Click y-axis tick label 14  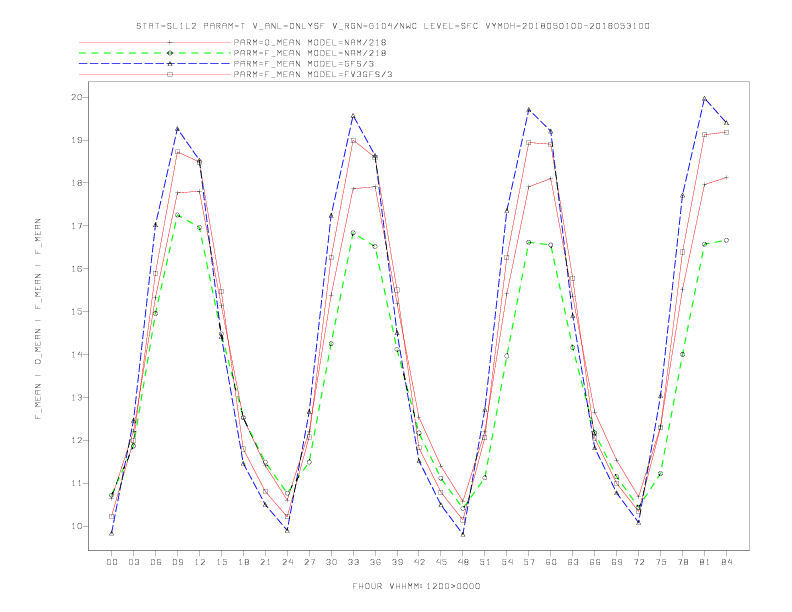tap(77, 354)
